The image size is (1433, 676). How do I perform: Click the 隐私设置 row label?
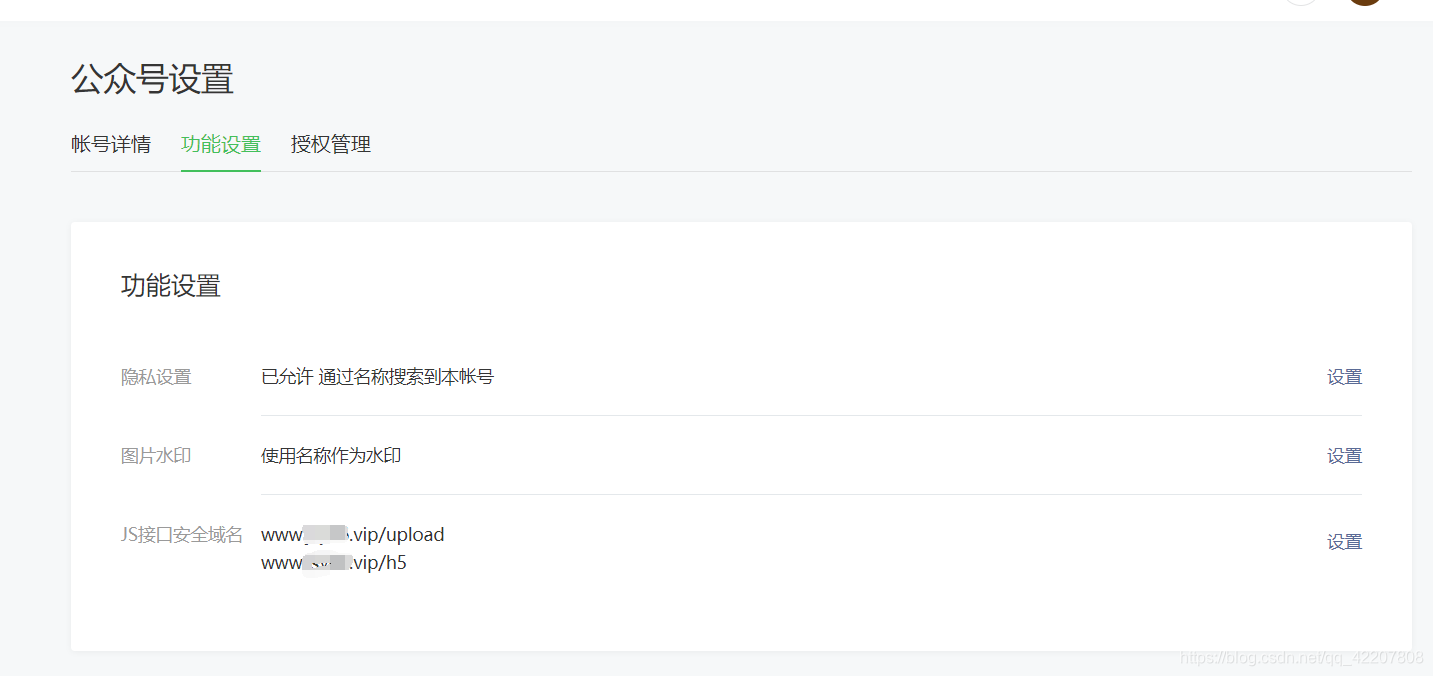click(x=156, y=377)
